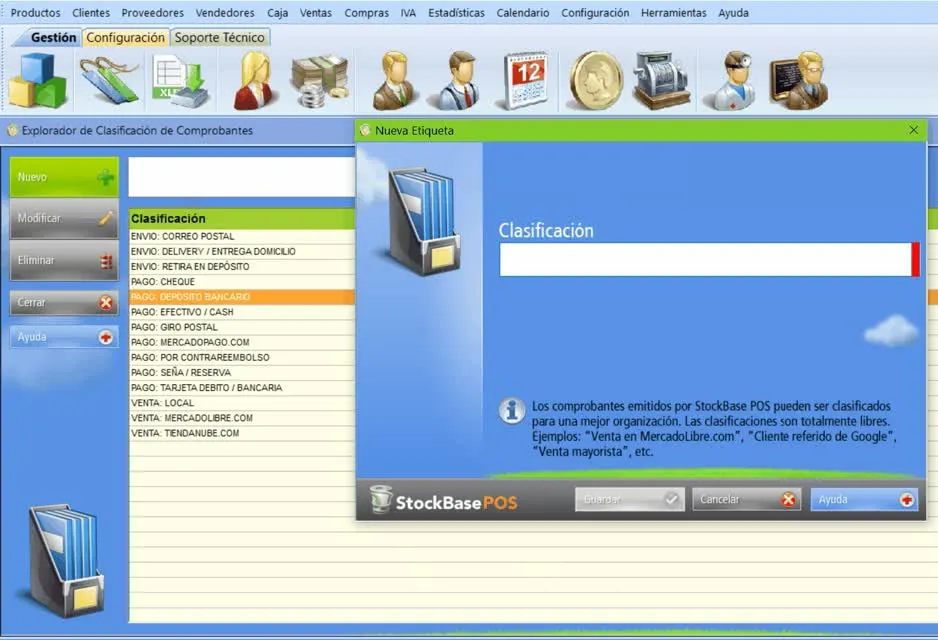Click the Eliminar button

64,260
